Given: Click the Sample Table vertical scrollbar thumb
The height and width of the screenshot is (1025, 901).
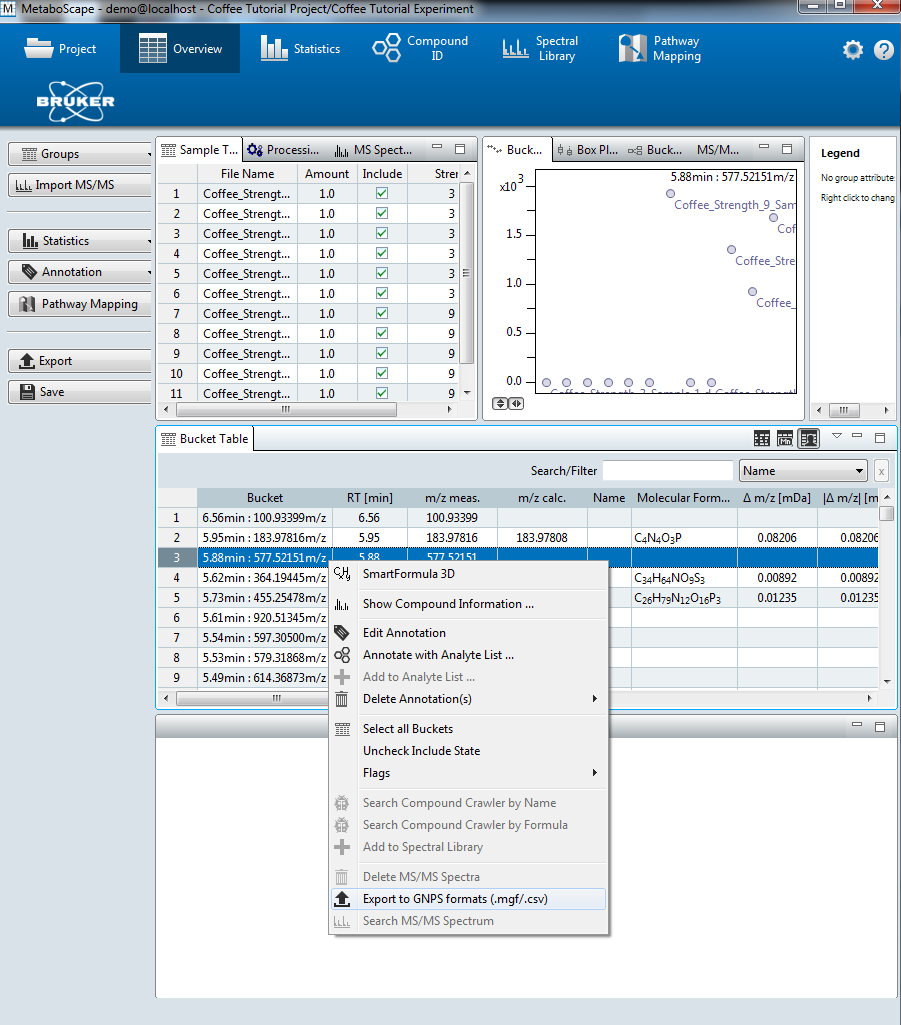Looking at the screenshot, I should [466, 273].
